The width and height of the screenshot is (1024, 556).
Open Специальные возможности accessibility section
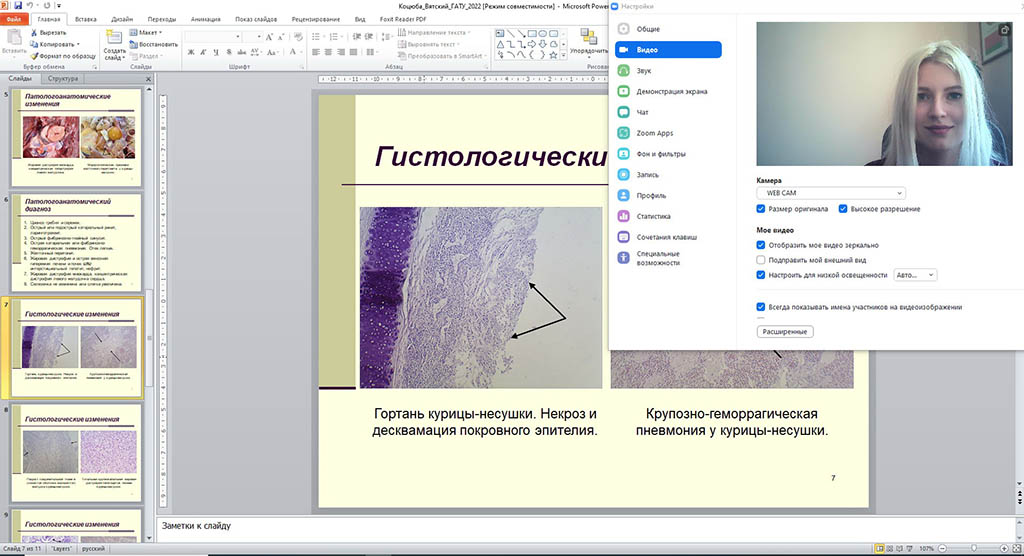point(667,258)
